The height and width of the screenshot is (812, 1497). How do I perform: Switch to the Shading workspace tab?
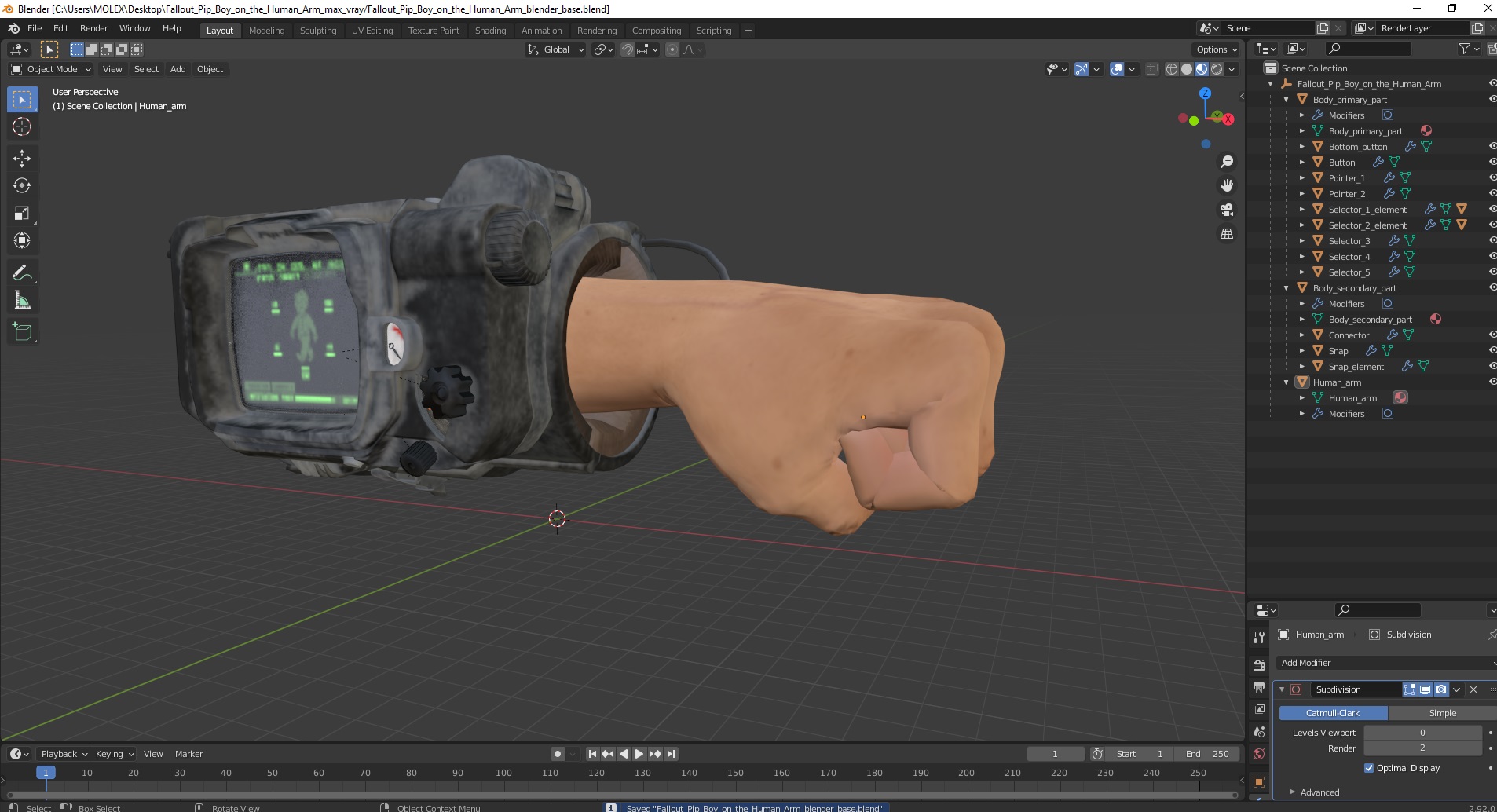click(490, 31)
